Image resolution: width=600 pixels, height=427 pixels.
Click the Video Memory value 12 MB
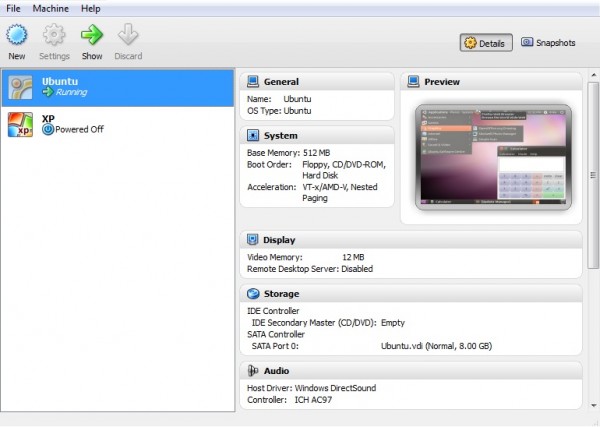(x=353, y=257)
